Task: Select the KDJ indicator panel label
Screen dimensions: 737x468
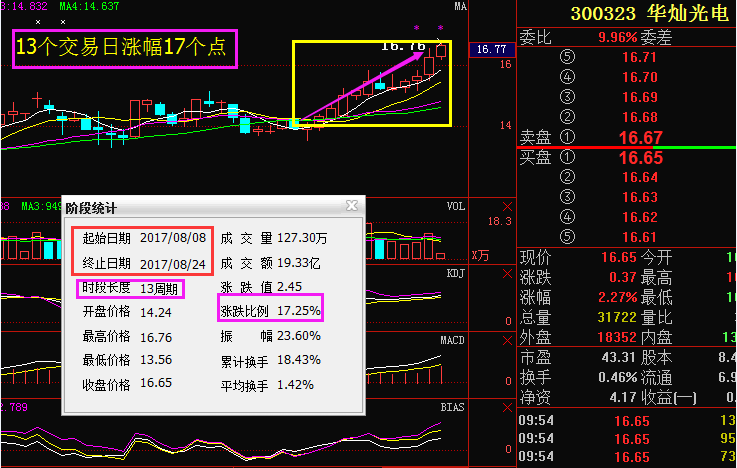Action: 455,271
